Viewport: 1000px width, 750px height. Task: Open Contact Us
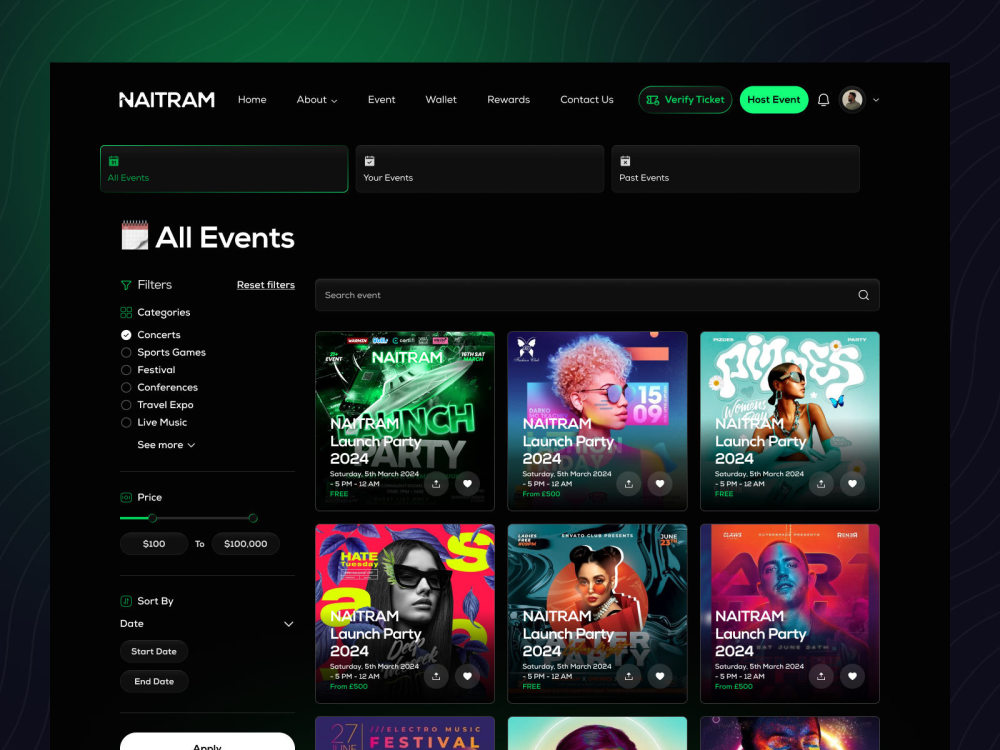587,99
